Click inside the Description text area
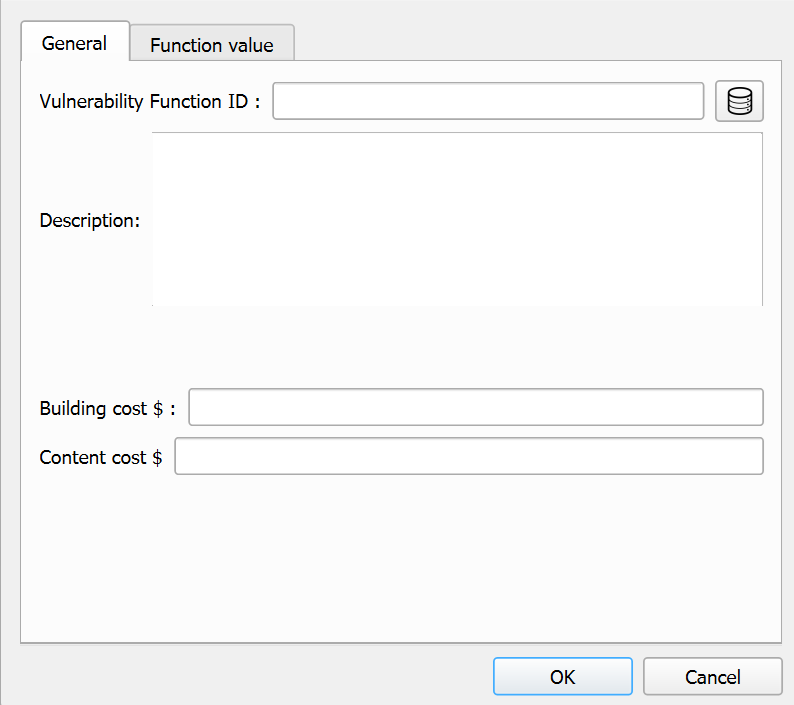 point(457,219)
